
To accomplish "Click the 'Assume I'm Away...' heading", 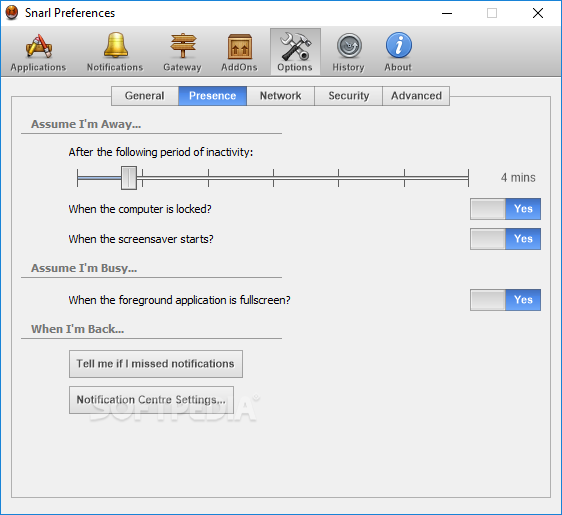I will tap(86, 124).
